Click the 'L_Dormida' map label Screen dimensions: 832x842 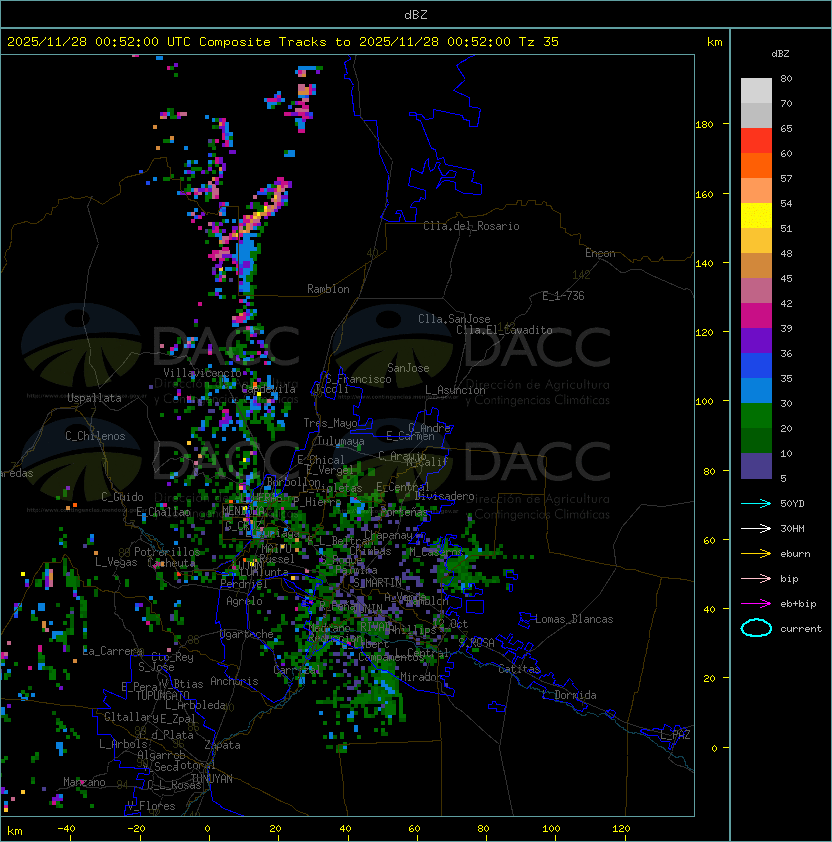tap(569, 695)
